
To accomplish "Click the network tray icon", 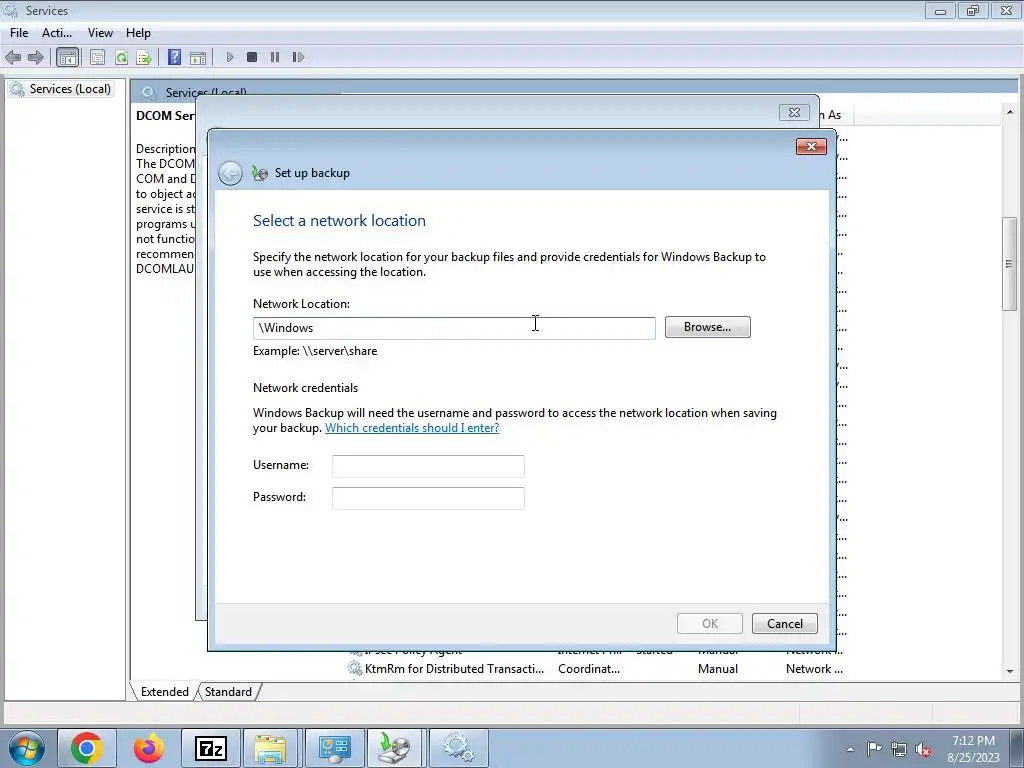I will 899,749.
